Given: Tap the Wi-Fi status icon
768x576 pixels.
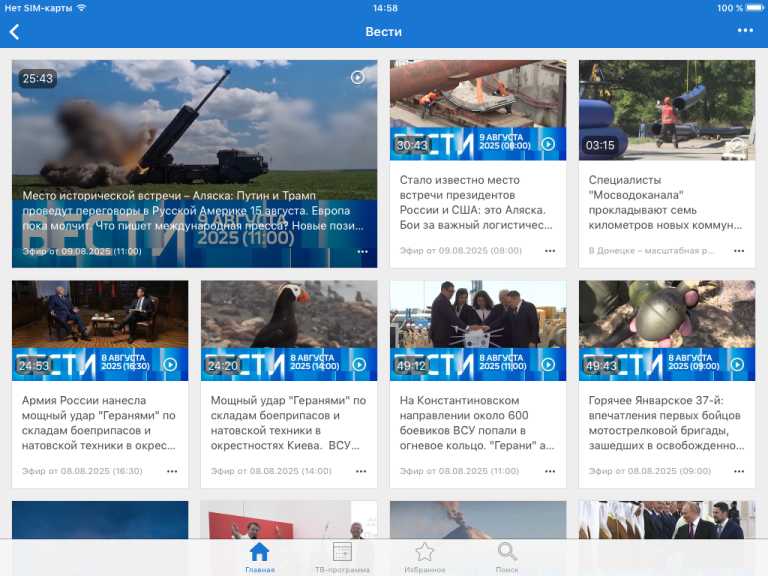Looking at the screenshot, I should (x=81, y=8).
